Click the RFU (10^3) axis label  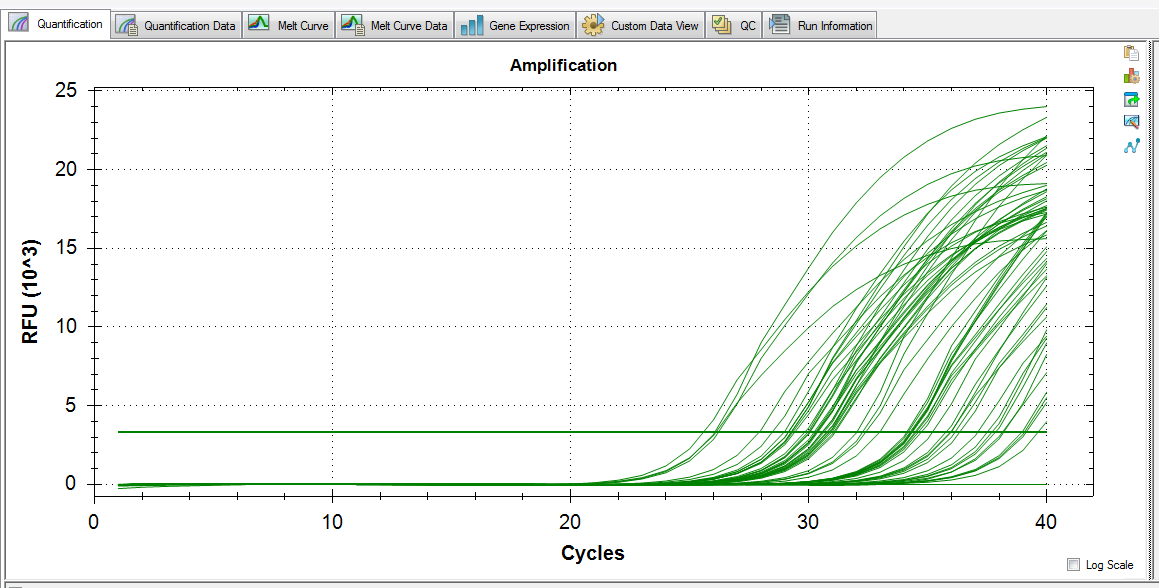click(x=30, y=292)
